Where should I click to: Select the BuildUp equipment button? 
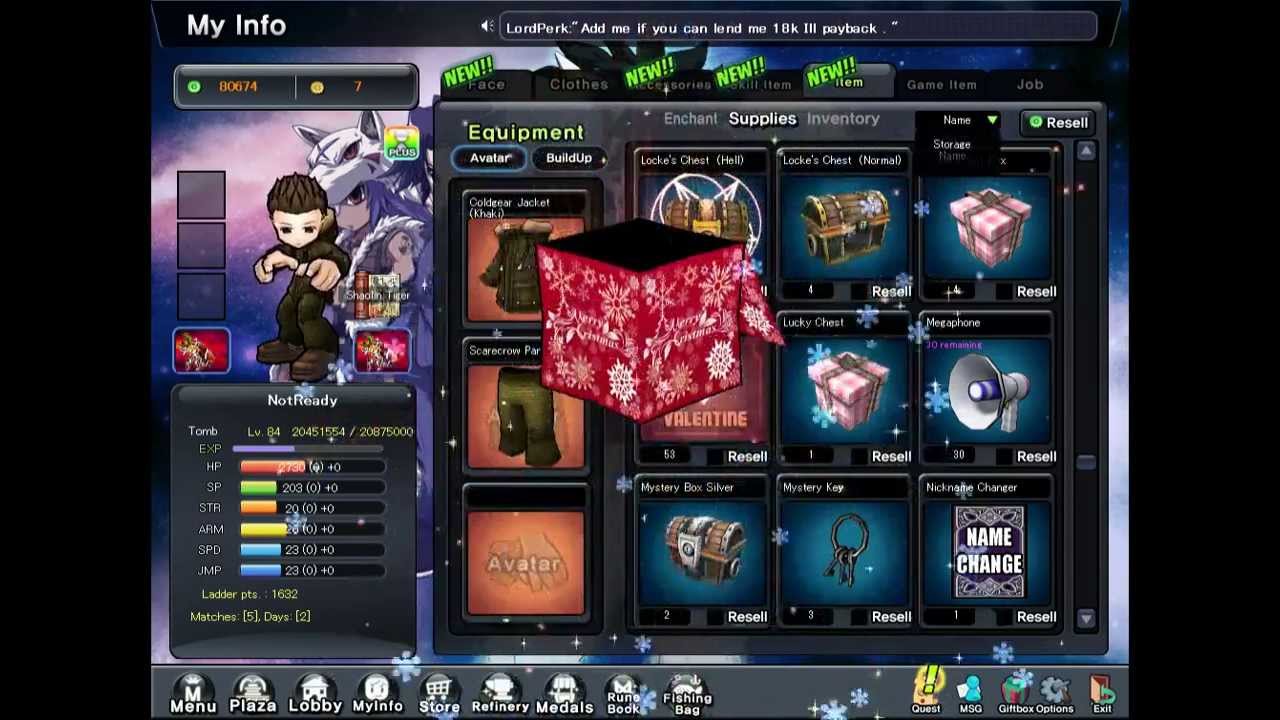tap(569, 158)
